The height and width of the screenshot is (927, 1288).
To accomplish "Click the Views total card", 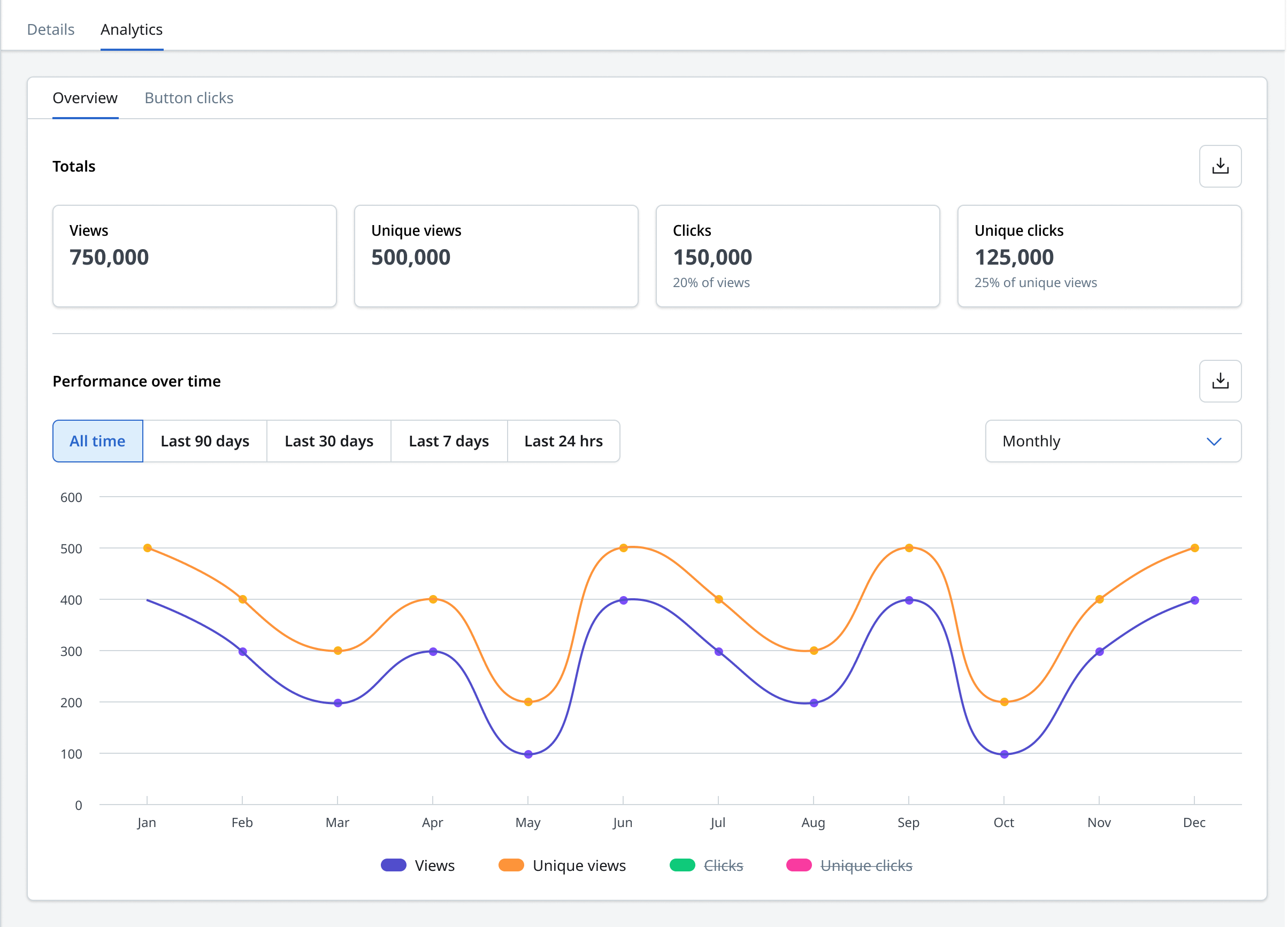I will [x=195, y=256].
